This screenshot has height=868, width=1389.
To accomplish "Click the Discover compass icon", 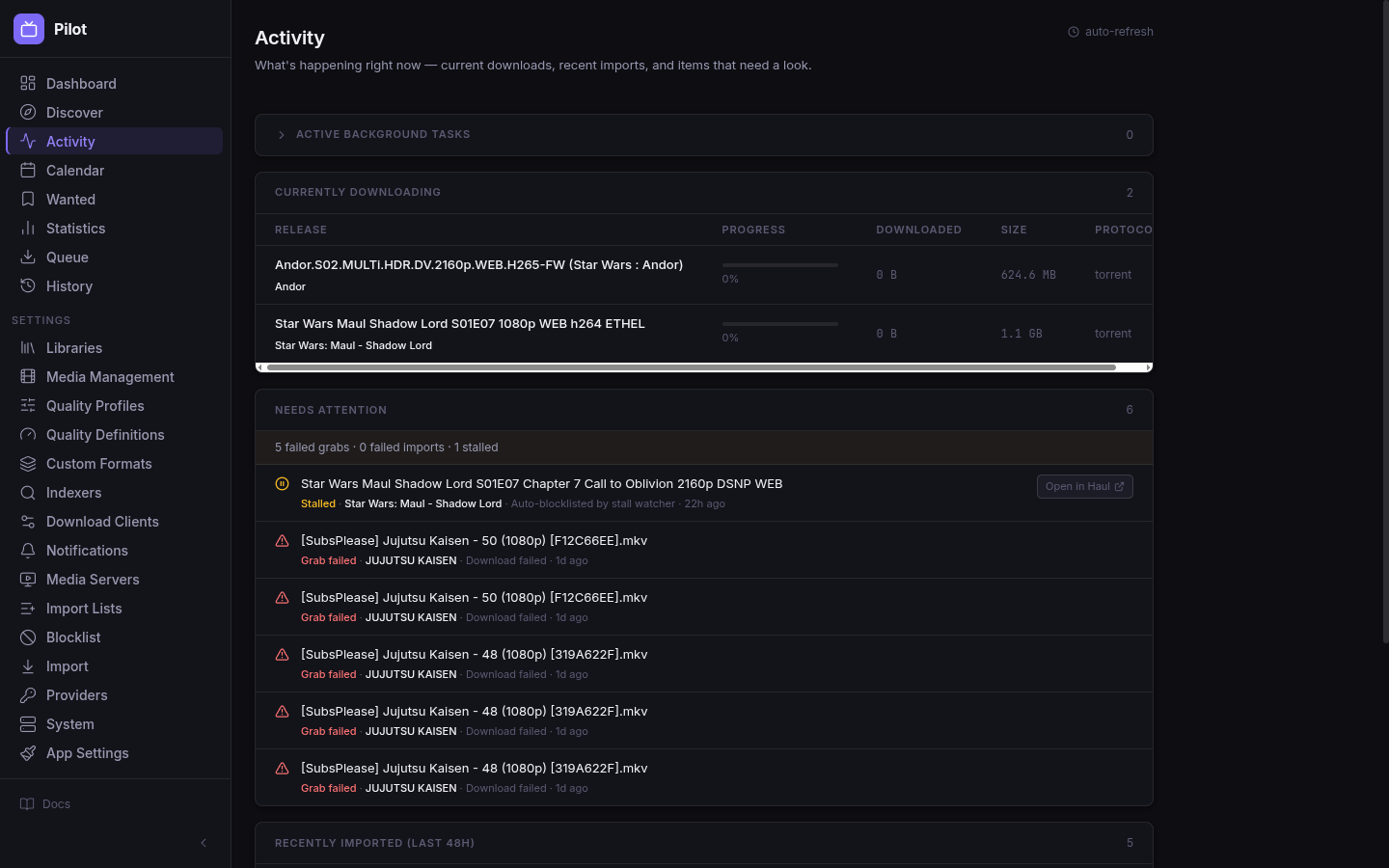I will 28,113.
